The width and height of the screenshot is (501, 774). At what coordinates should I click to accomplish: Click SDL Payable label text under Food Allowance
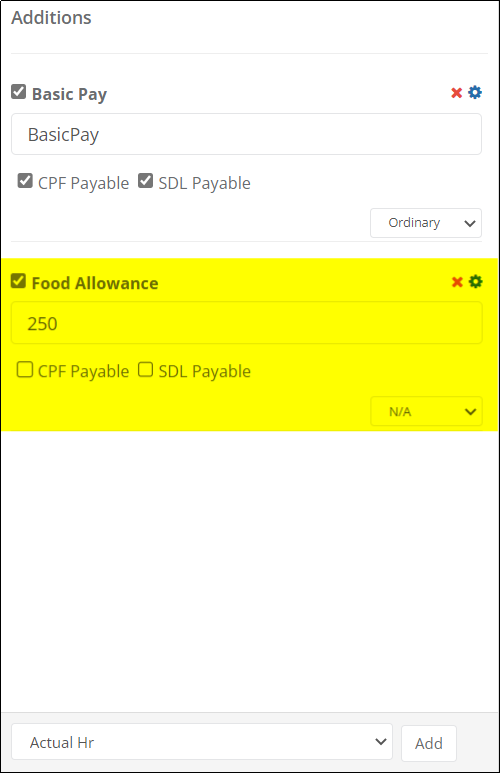point(204,372)
